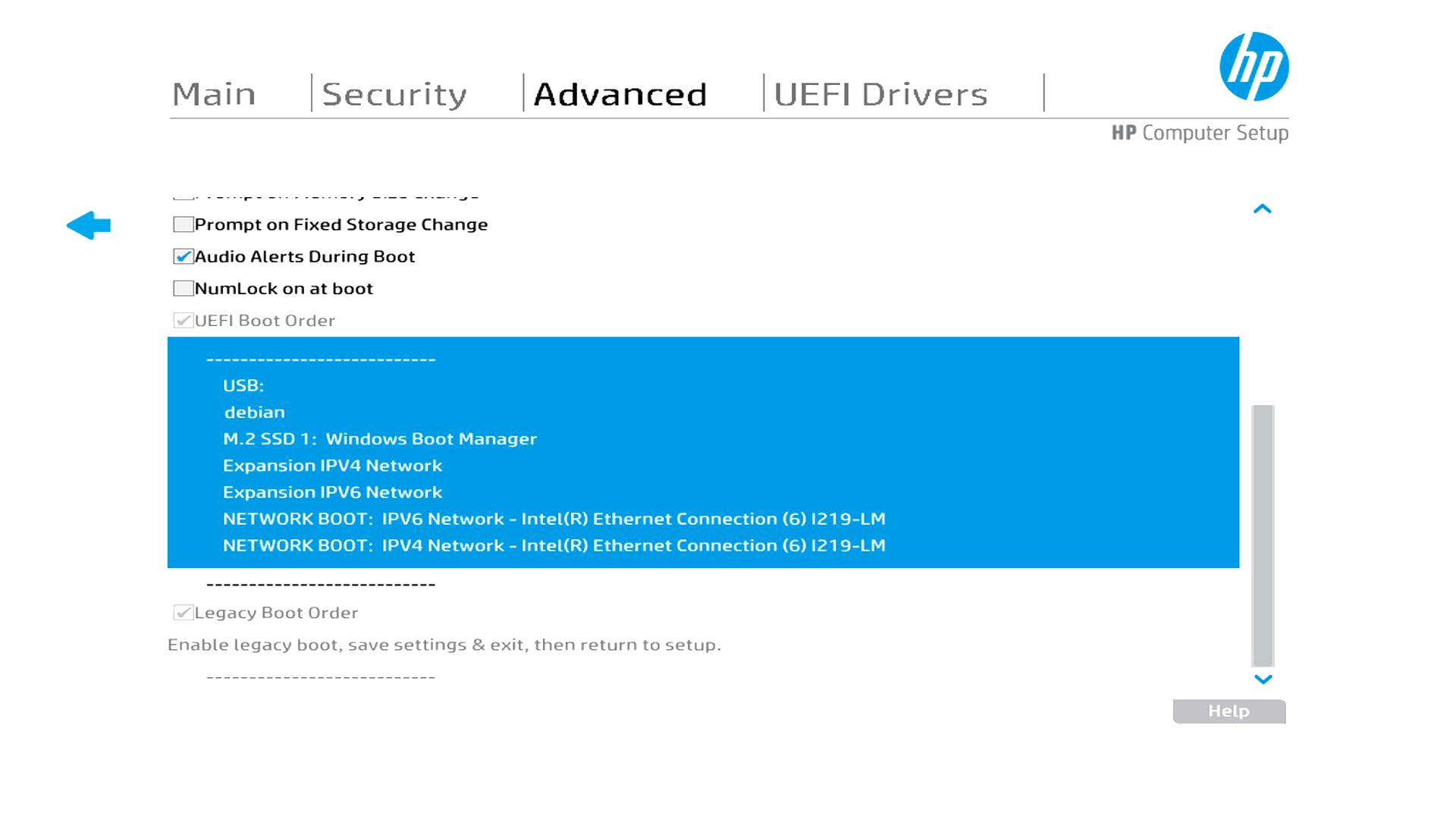Select M.2 SSD 1 Windows Boot Manager

click(379, 438)
